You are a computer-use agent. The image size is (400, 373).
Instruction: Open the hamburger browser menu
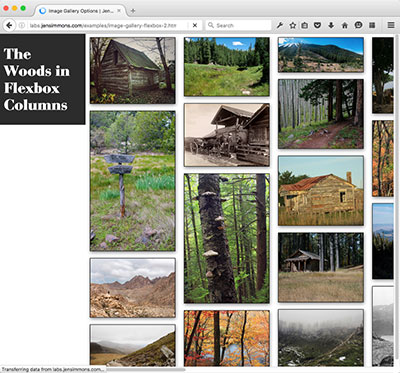point(391,25)
